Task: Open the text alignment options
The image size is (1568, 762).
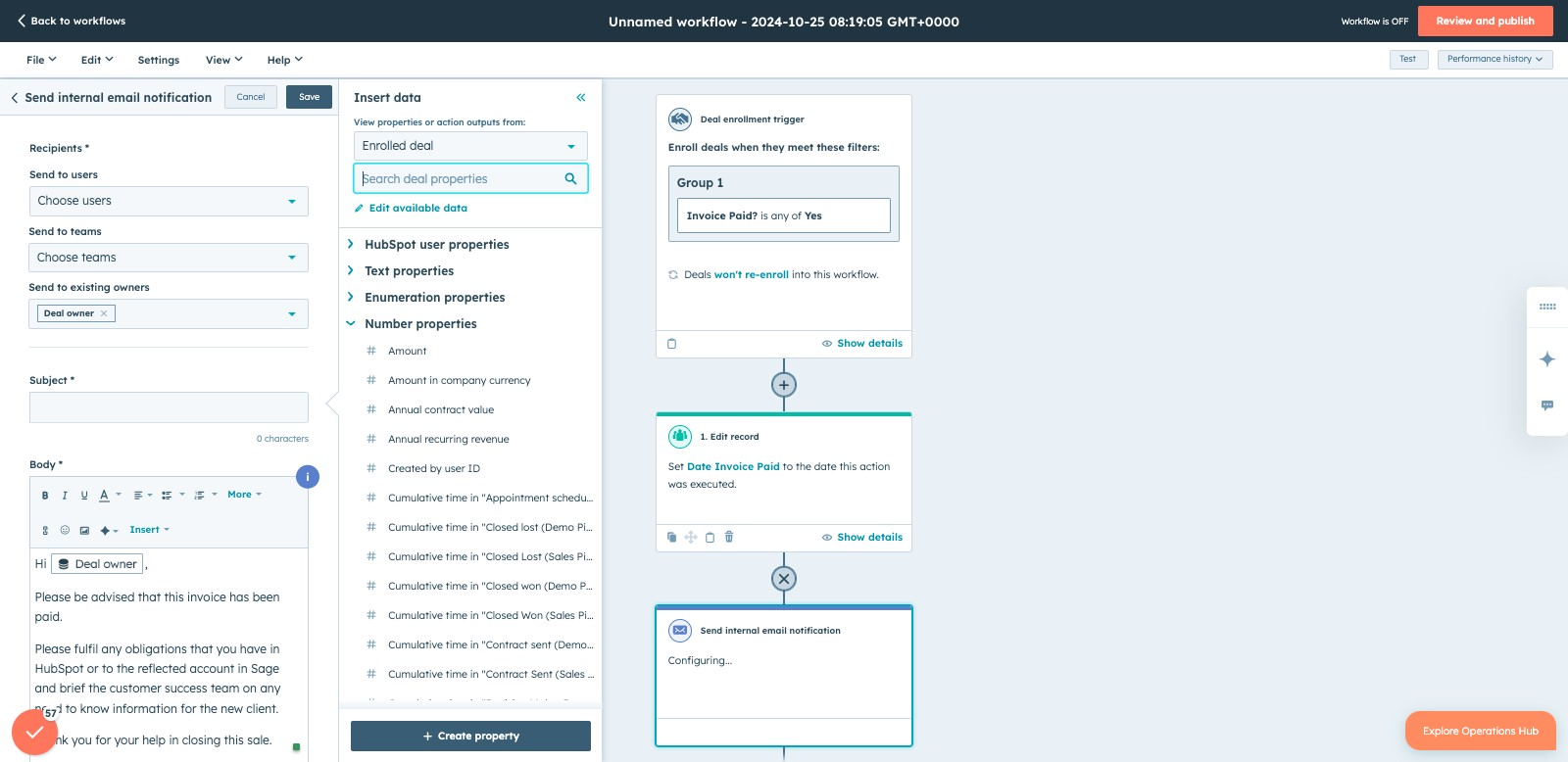Action: (142, 496)
